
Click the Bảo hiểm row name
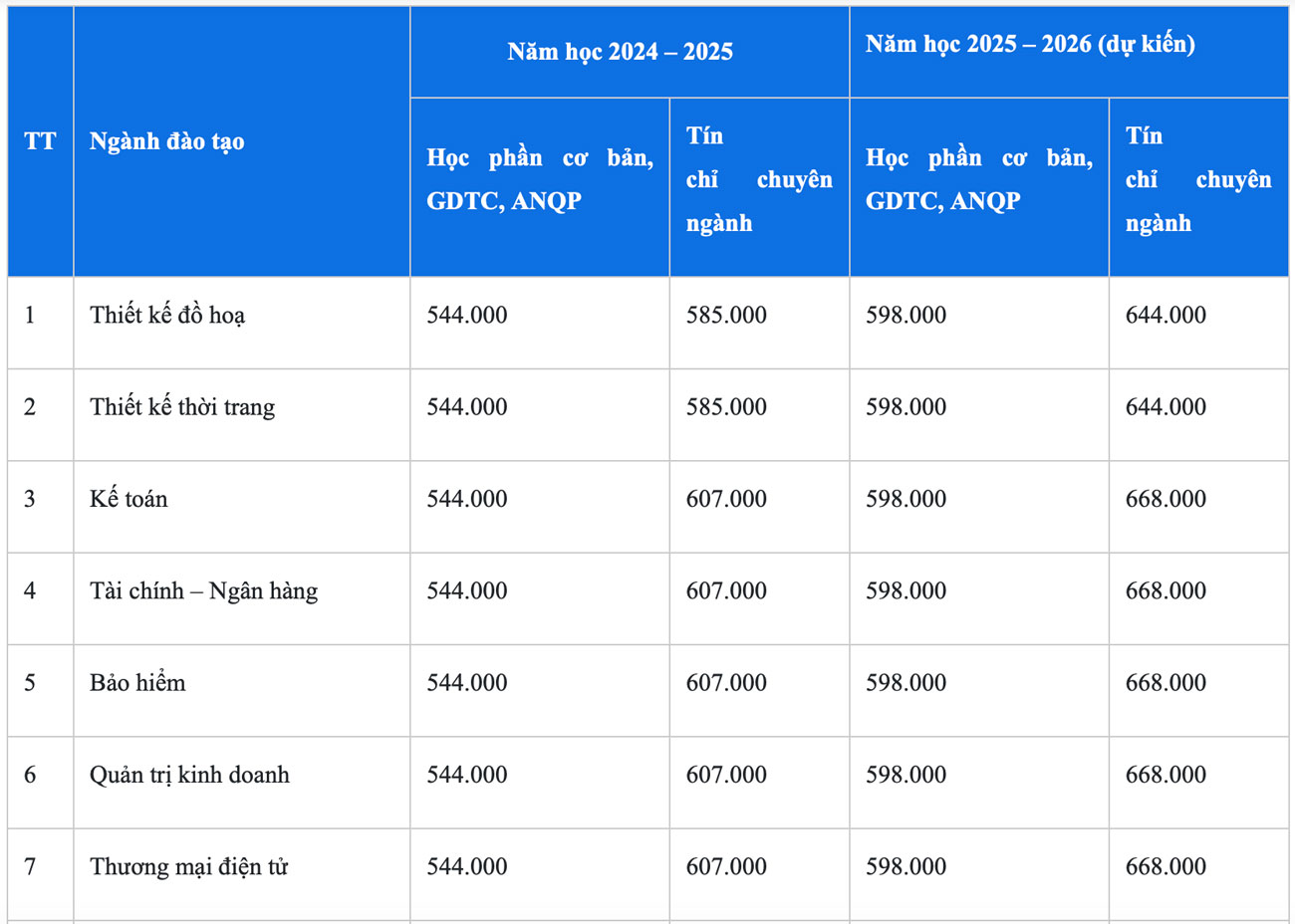click(x=137, y=683)
